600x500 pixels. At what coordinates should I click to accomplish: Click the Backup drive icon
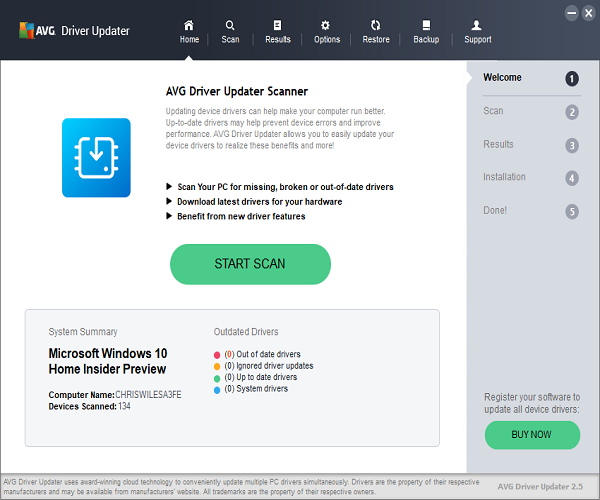coord(426,25)
